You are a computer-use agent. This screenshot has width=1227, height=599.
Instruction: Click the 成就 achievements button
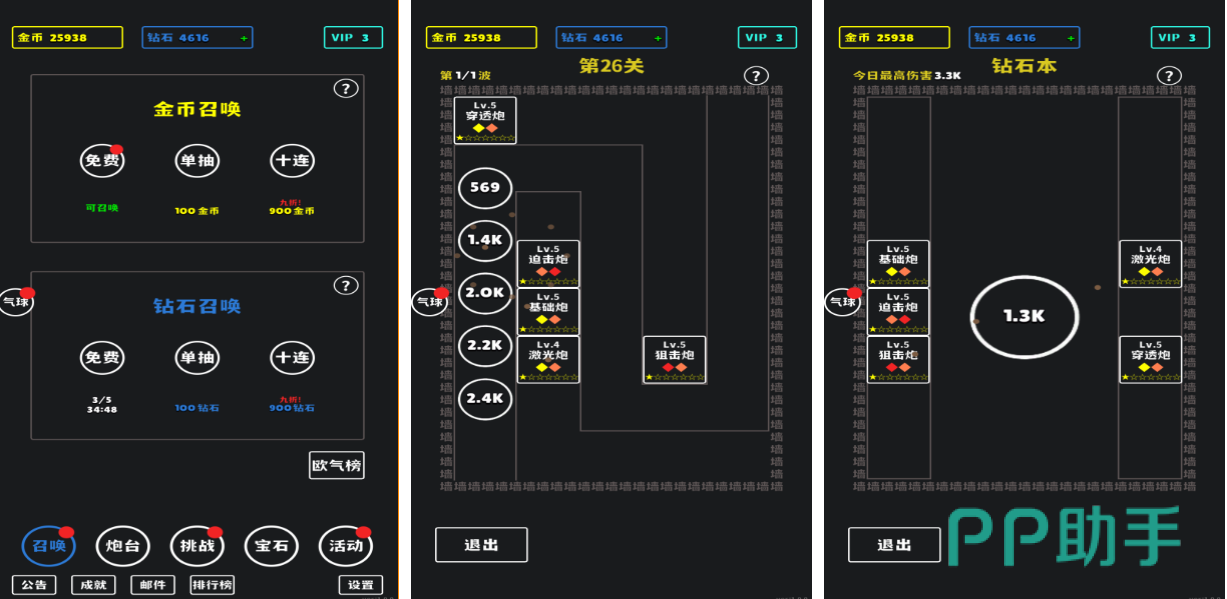coord(93,585)
